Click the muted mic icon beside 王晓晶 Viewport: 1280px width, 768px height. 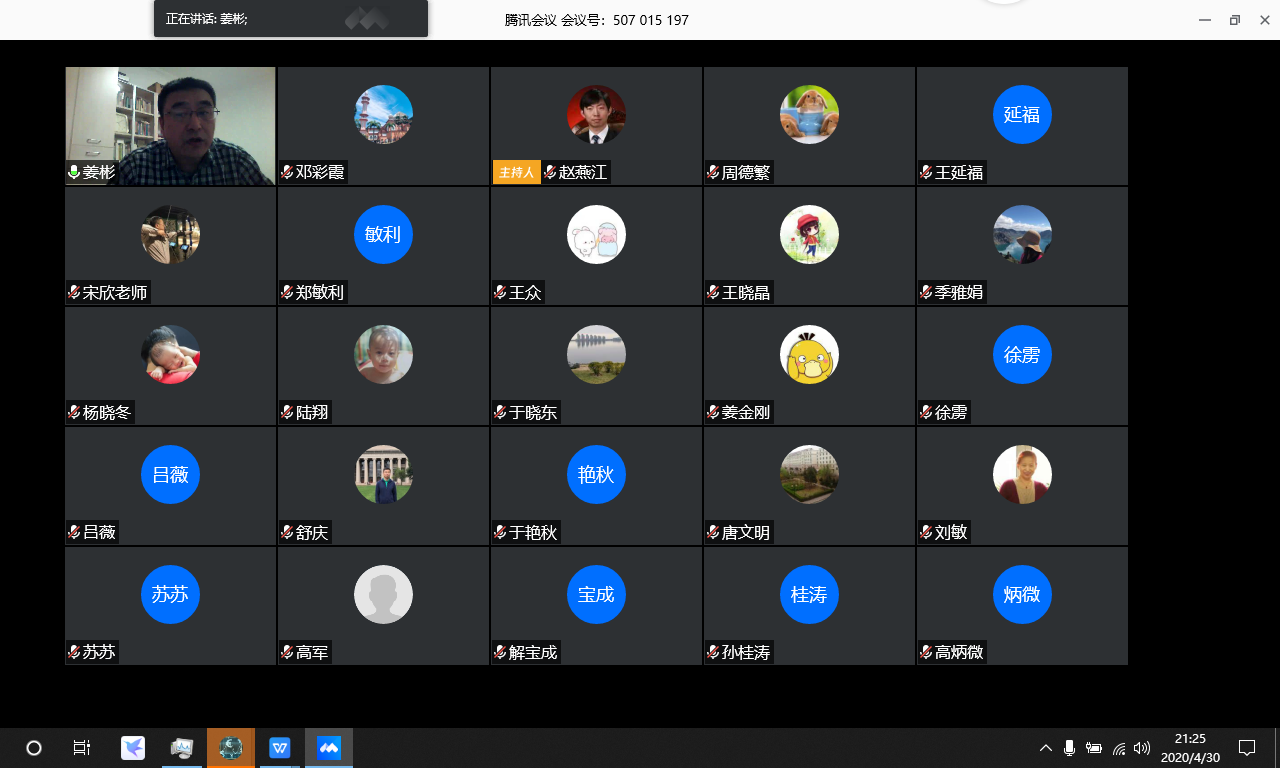[713, 292]
